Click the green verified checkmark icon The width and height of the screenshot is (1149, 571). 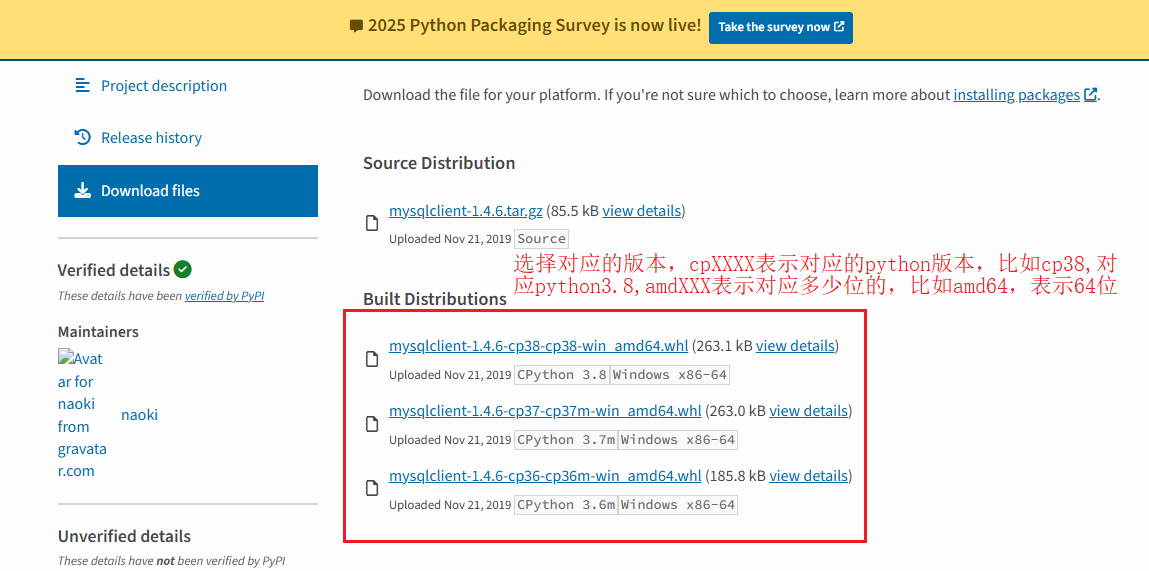pyautogui.click(x=183, y=270)
